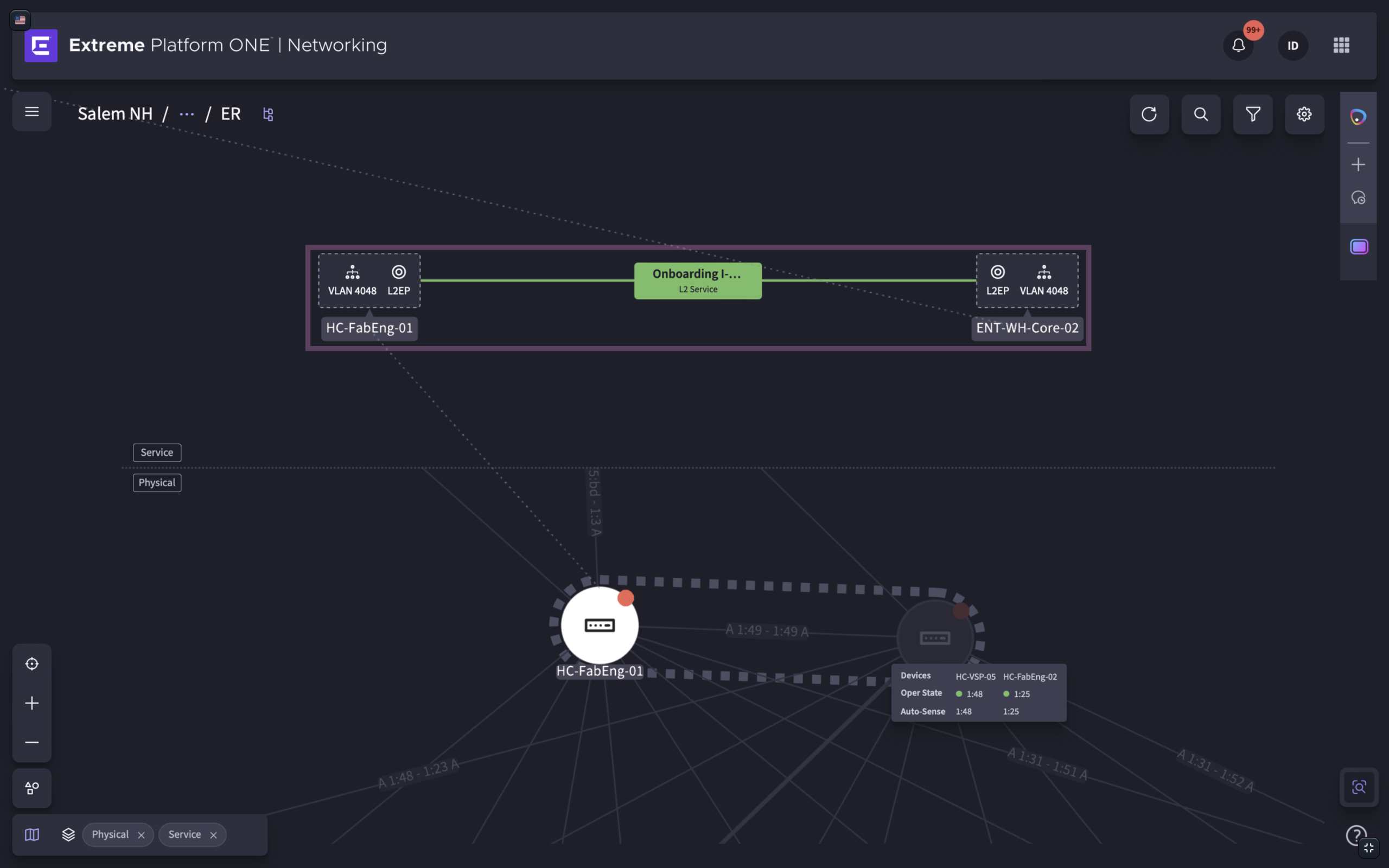Recenter the topology map

point(32,663)
